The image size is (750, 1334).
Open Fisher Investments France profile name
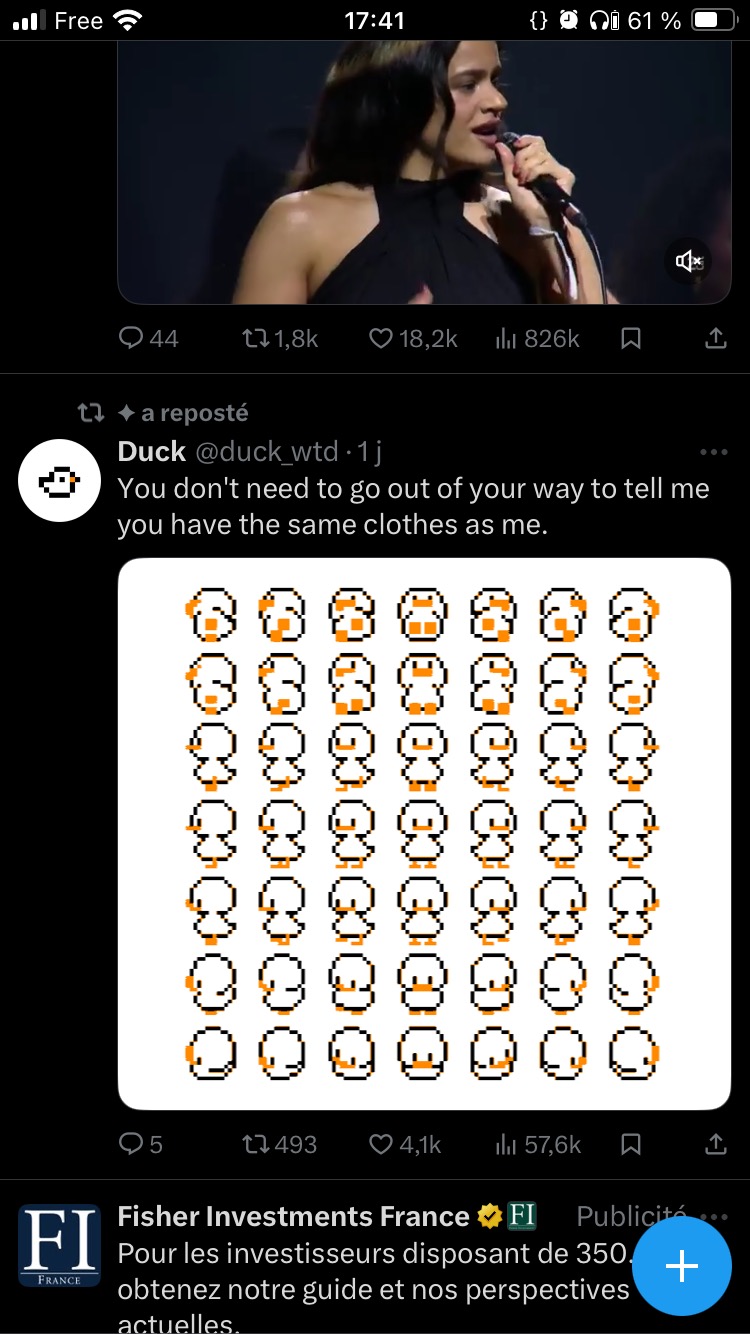pos(293,1216)
